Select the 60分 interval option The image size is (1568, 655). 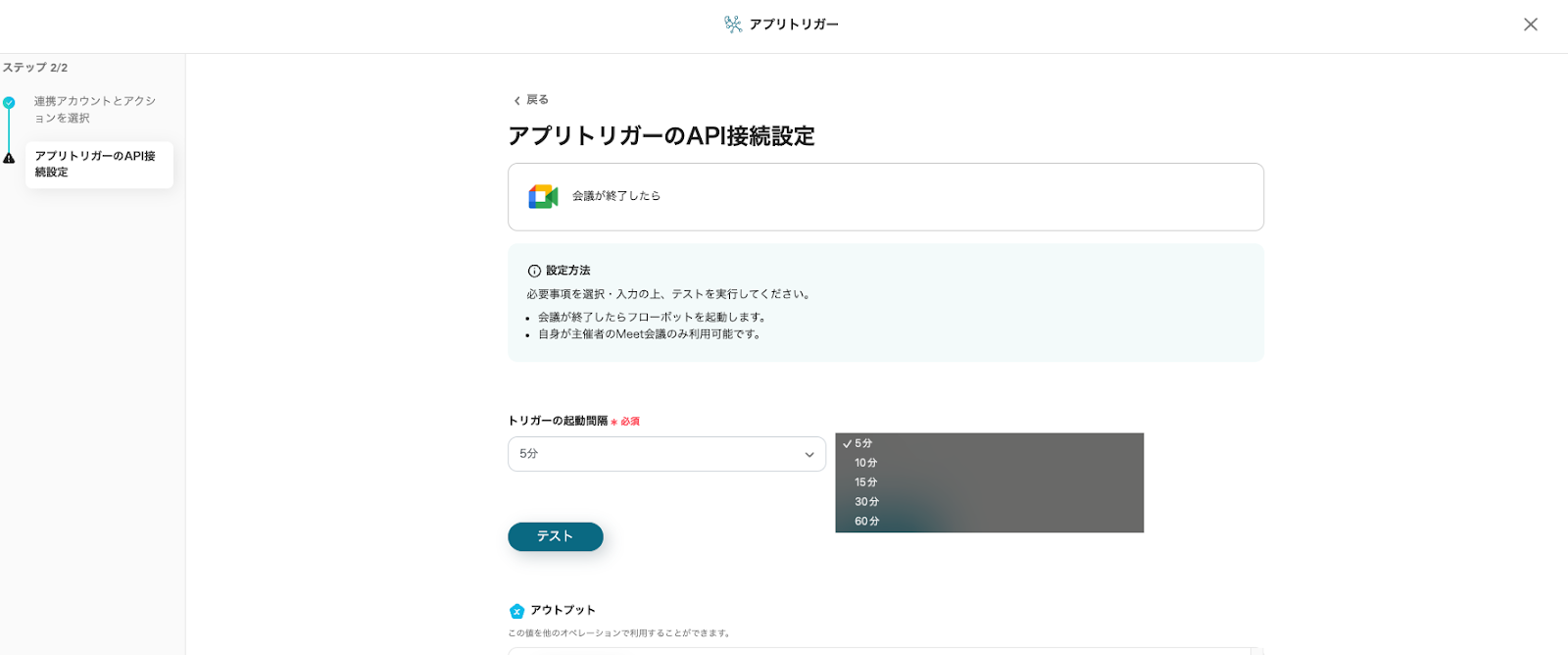tap(866, 522)
